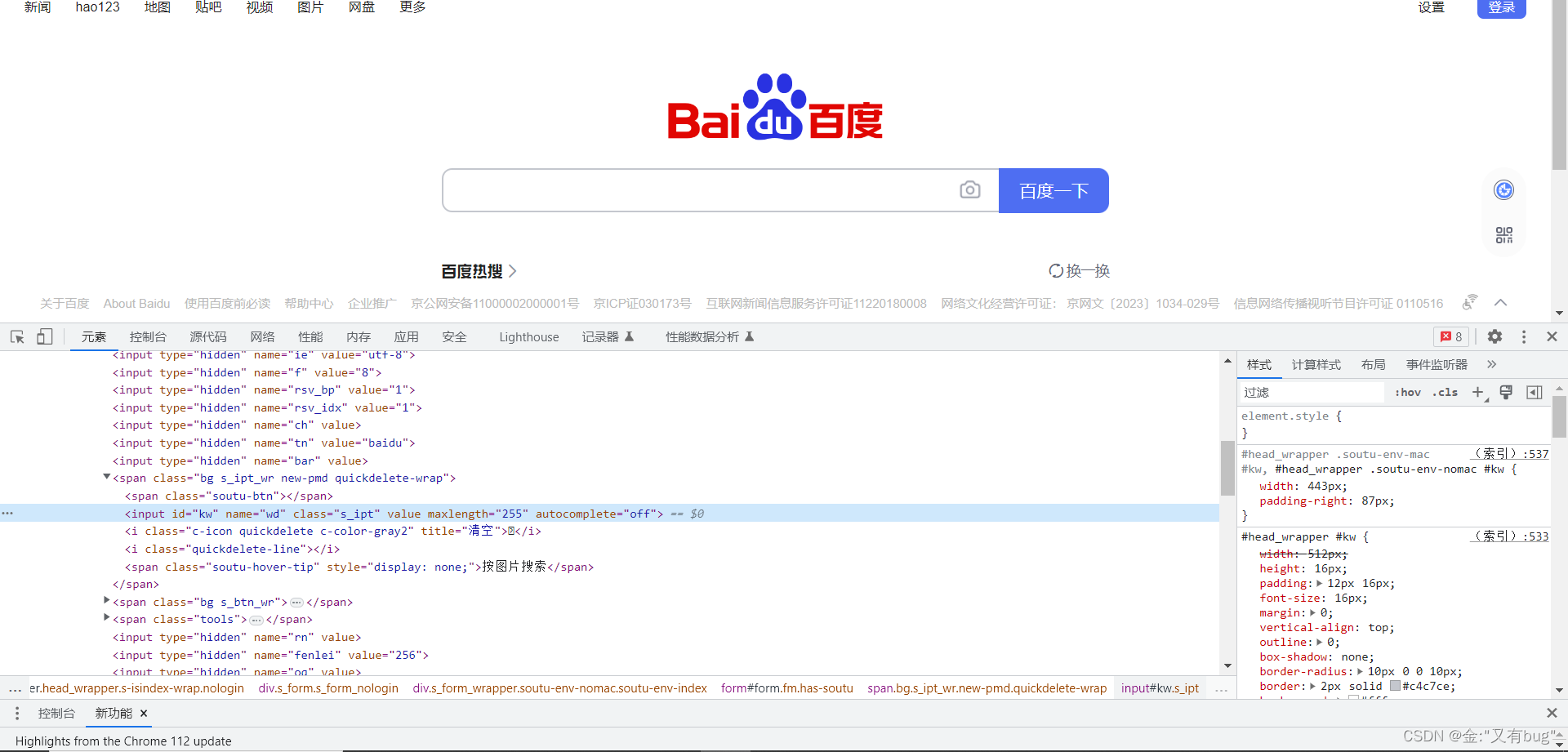The image size is (1568, 752).
Task: Switch to 源代码 tab
Action: (x=208, y=336)
